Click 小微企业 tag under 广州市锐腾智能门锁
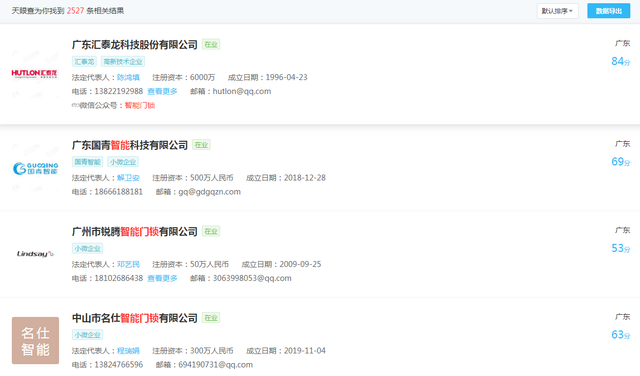 coord(88,249)
